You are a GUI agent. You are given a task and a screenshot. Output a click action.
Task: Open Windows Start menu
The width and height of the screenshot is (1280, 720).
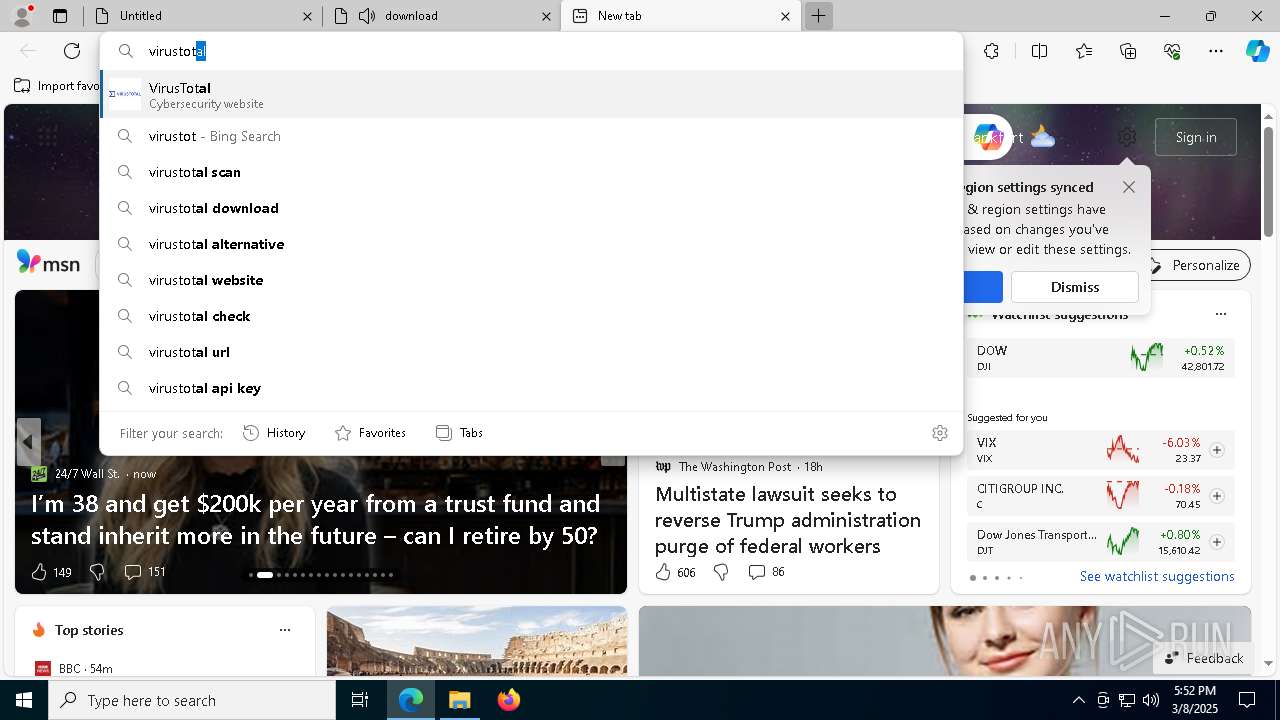click(24, 700)
